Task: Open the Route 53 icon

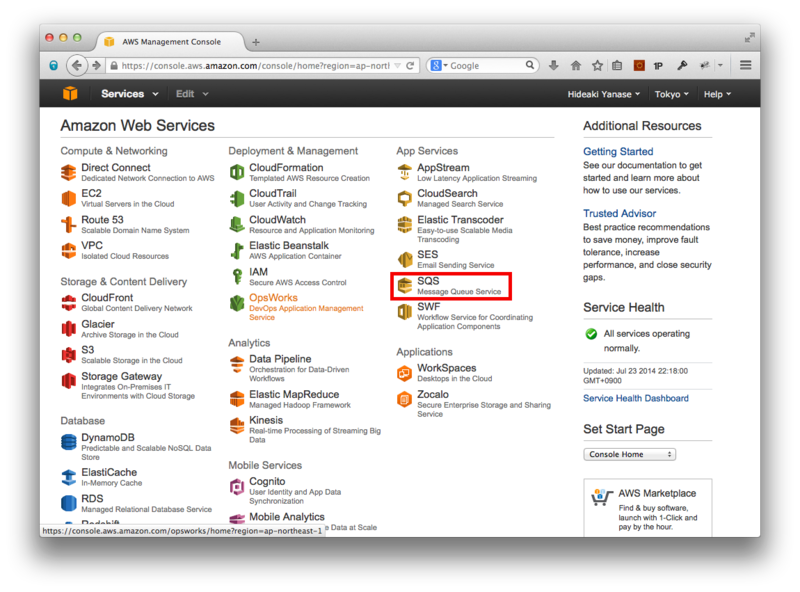Action: pyautogui.click(x=69, y=225)
